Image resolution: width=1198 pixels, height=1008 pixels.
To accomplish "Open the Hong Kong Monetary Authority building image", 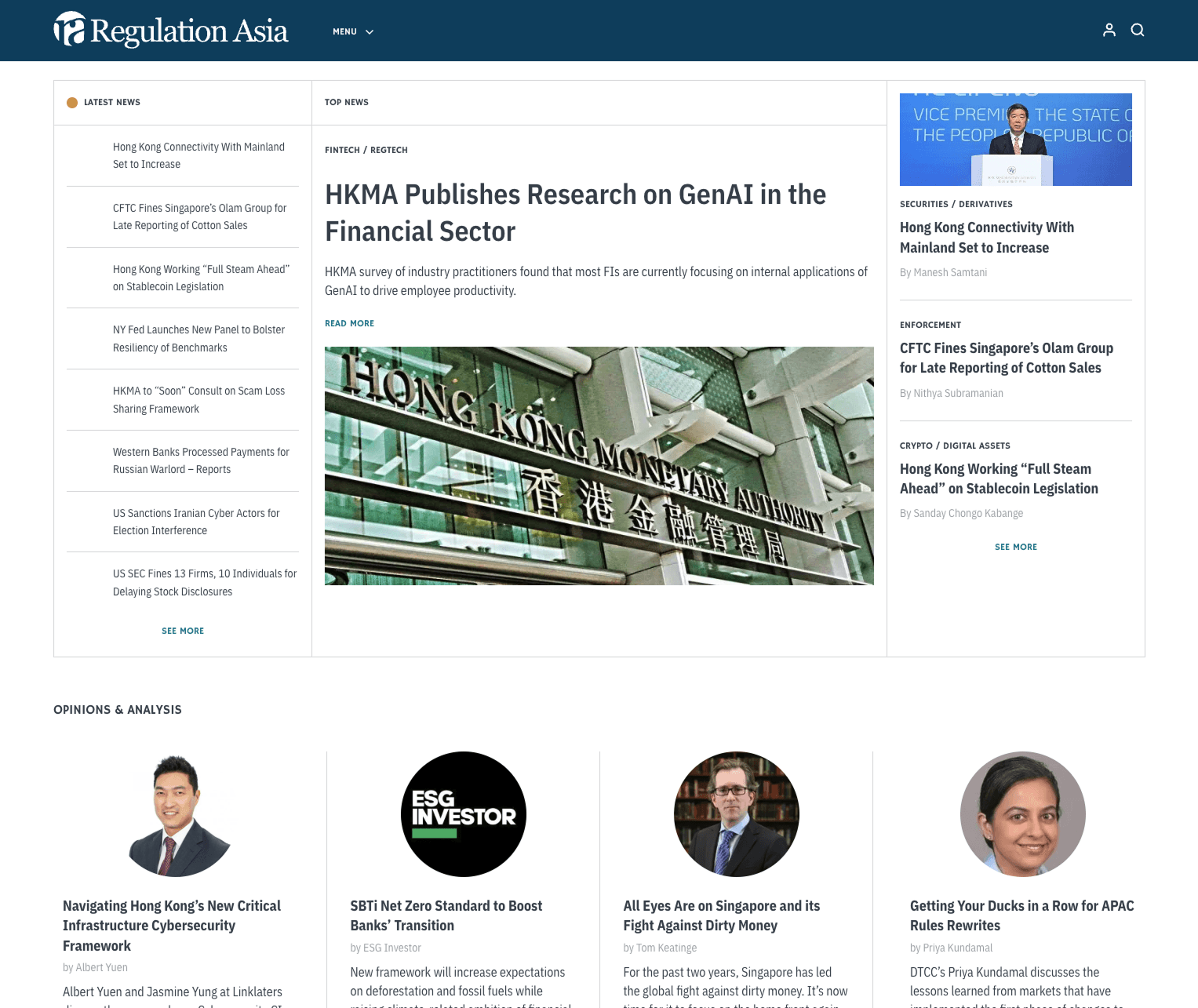I will point(599,466).
